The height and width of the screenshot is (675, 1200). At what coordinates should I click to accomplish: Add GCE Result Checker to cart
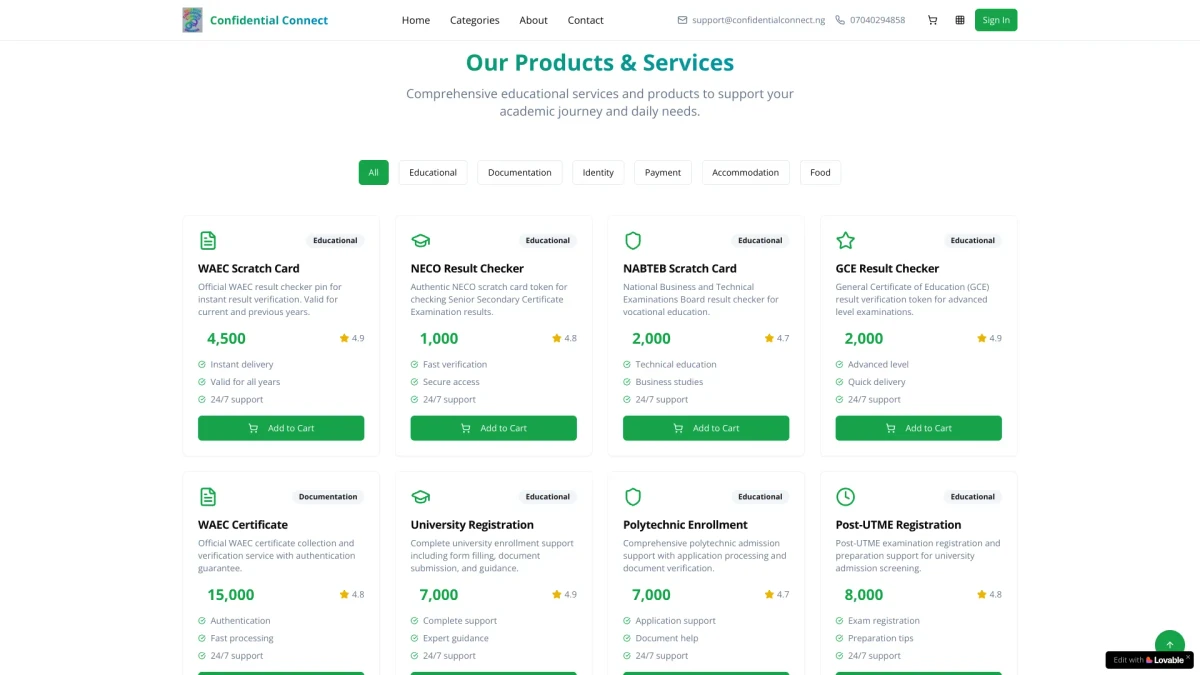[x=918, y=428]
